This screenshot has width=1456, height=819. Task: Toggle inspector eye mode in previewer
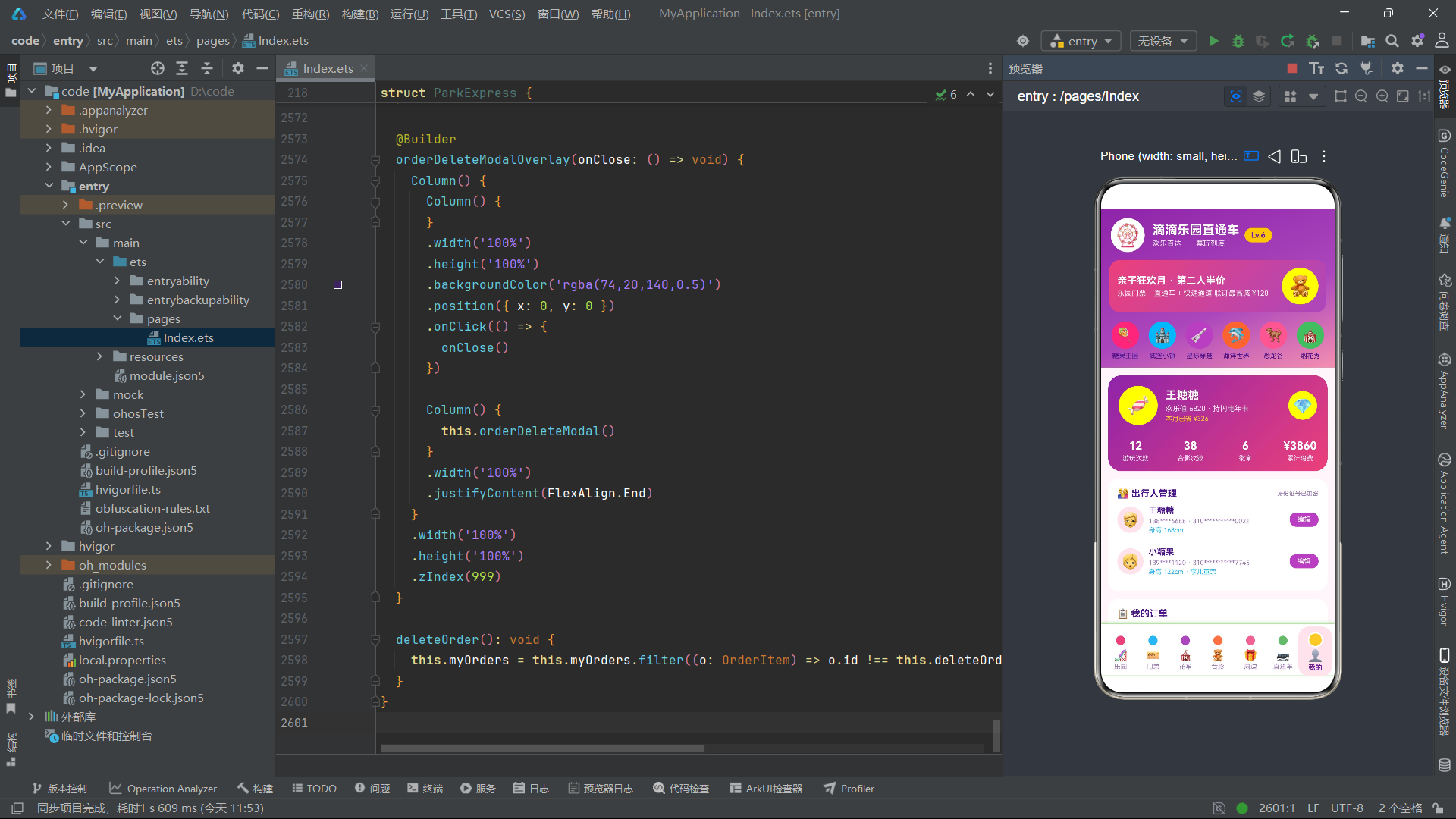[x=1236, y=96]
